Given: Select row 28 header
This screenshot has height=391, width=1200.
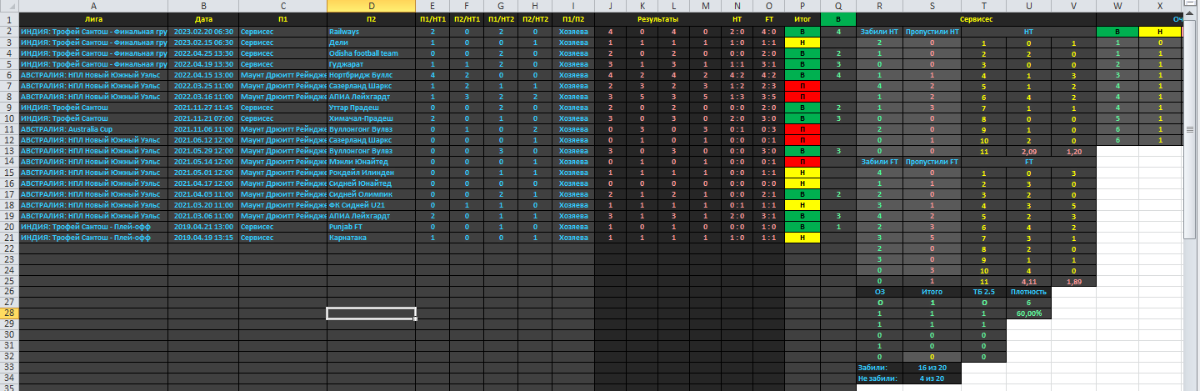Looking at the screenshot, I should point(8,313).
